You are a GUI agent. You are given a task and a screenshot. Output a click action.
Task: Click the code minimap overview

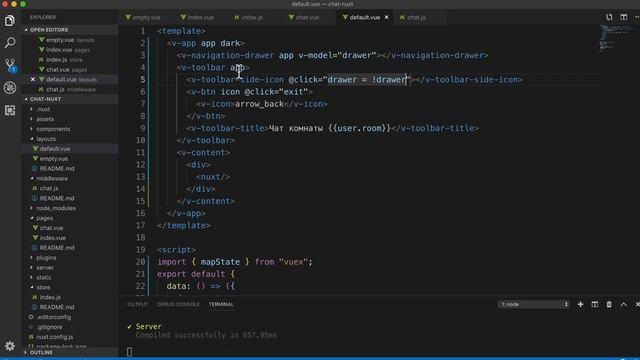[x=616, y=38]
